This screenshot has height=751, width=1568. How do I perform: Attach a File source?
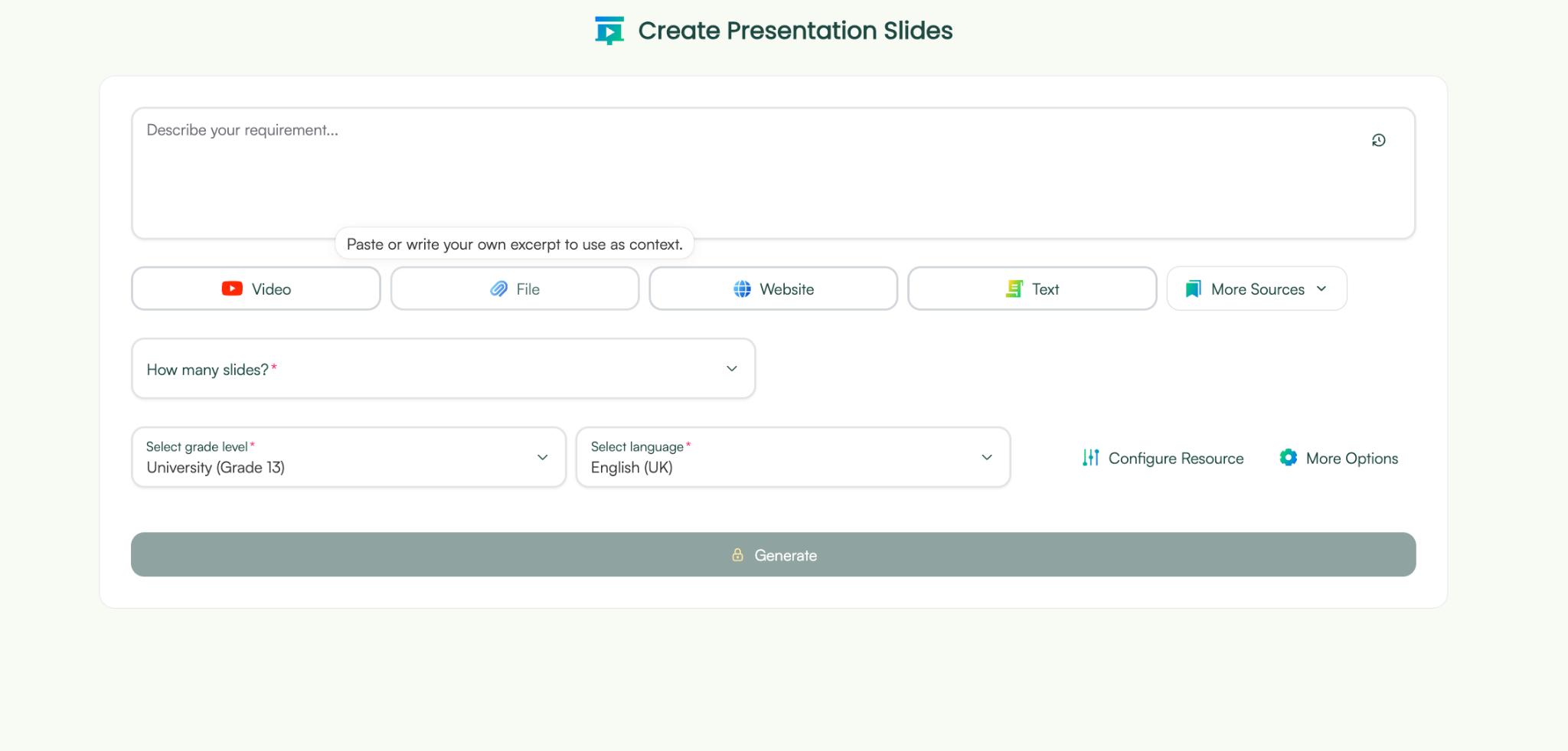click(x=514, y=289)
